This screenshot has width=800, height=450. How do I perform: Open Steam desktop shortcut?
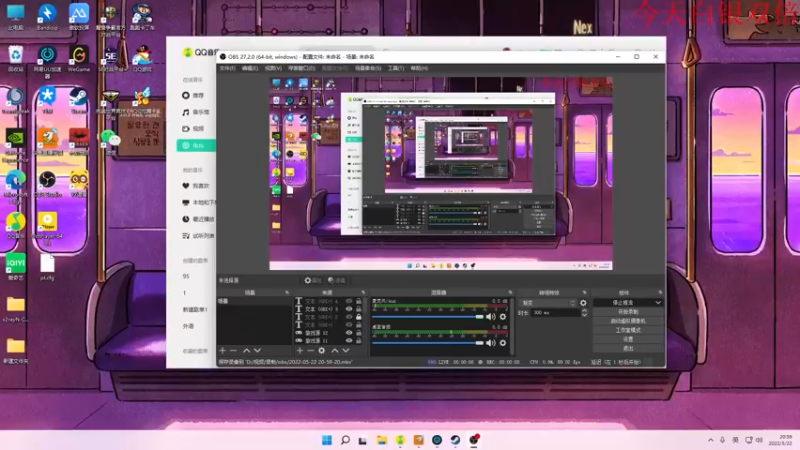(79, 101)
